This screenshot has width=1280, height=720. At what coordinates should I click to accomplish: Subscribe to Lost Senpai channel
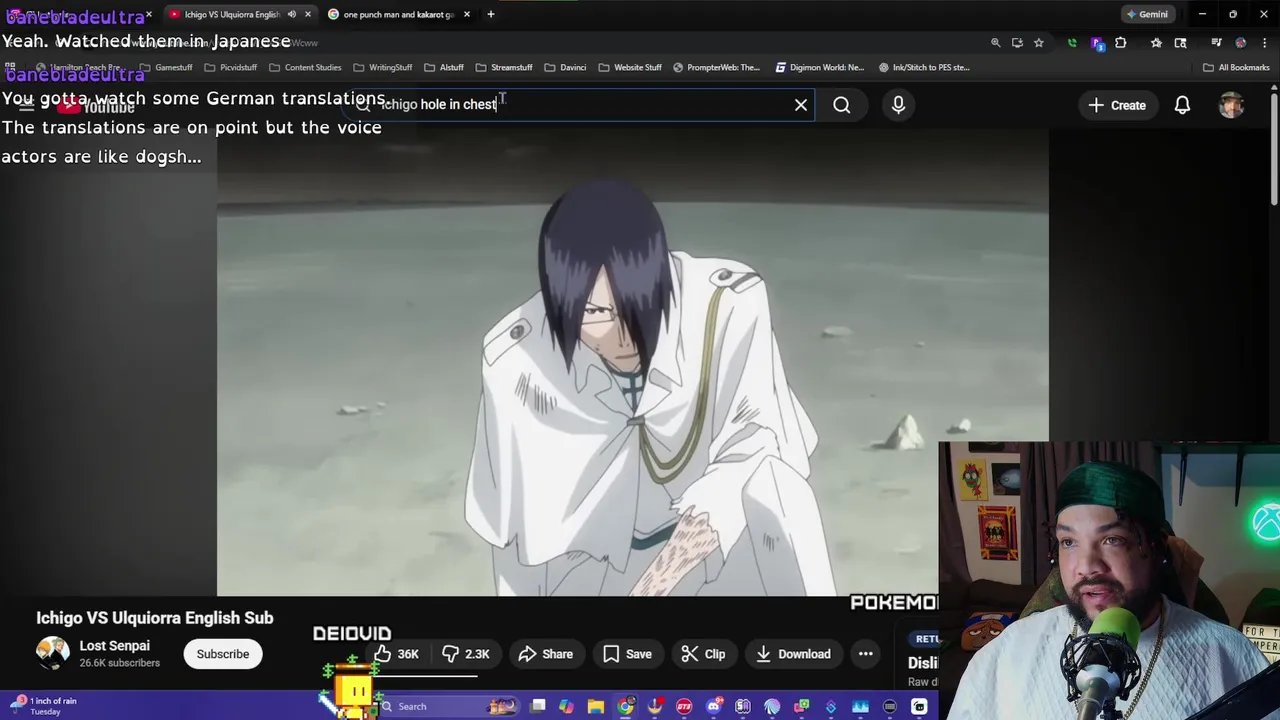coord(223,654)
